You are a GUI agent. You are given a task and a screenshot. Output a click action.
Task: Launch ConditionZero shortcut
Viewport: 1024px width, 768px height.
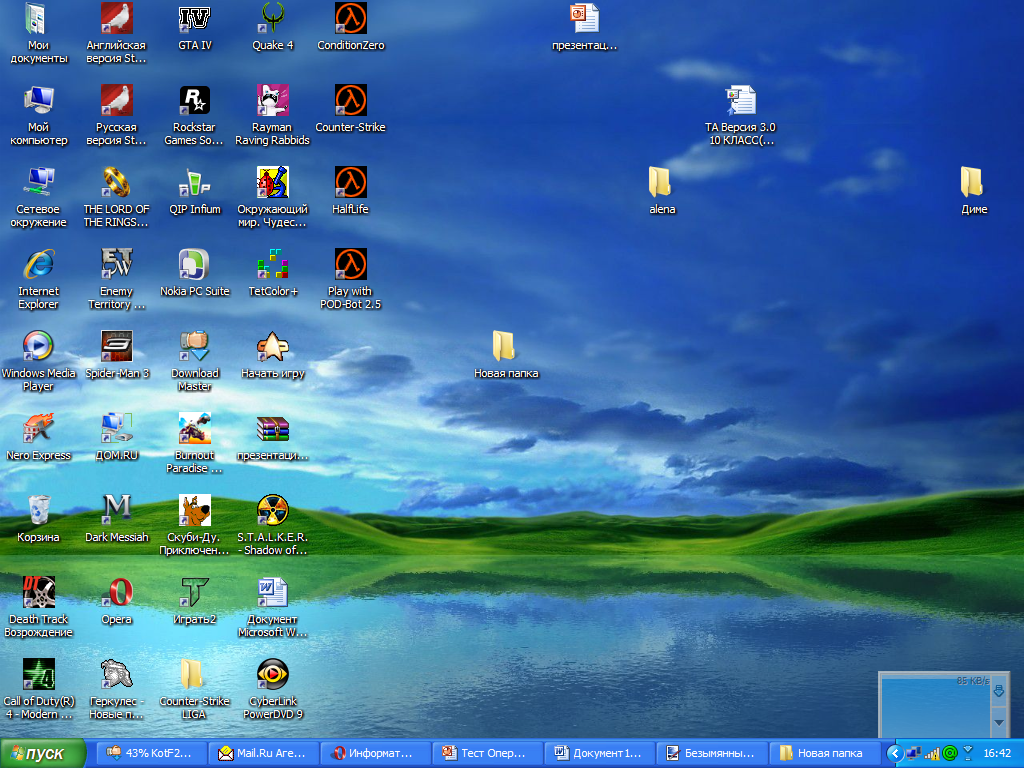[351, 26]
